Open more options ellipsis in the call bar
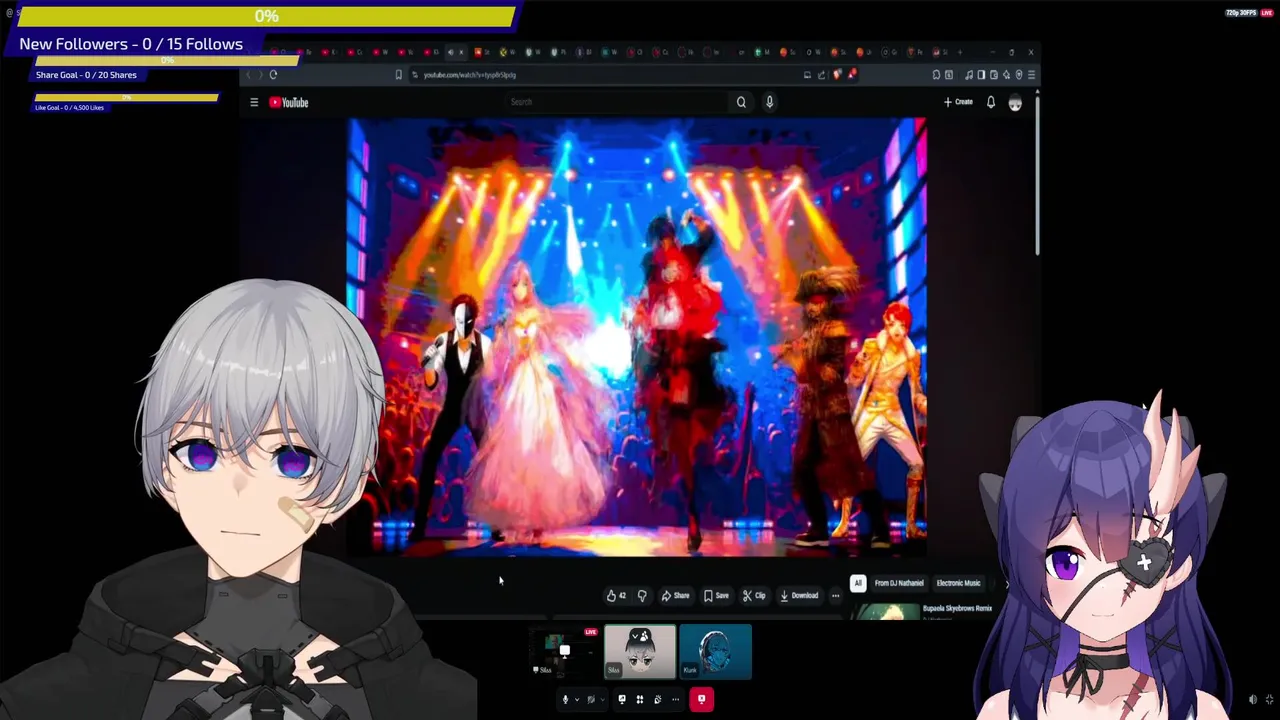The width and height of the screenshot is (1280, 720). [x=676, y=700]
